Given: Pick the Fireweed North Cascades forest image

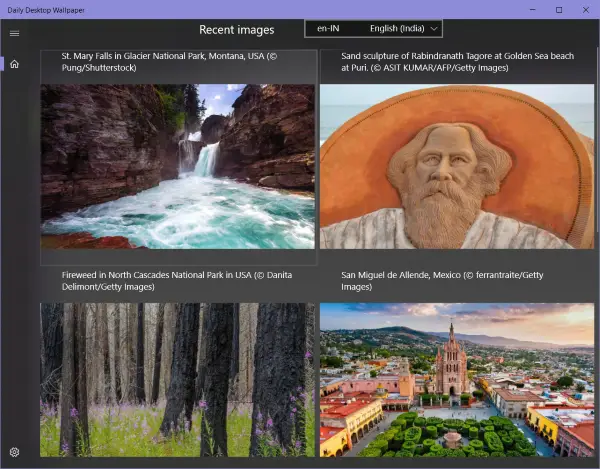Looking at the screenshot, I should (178, 380).
